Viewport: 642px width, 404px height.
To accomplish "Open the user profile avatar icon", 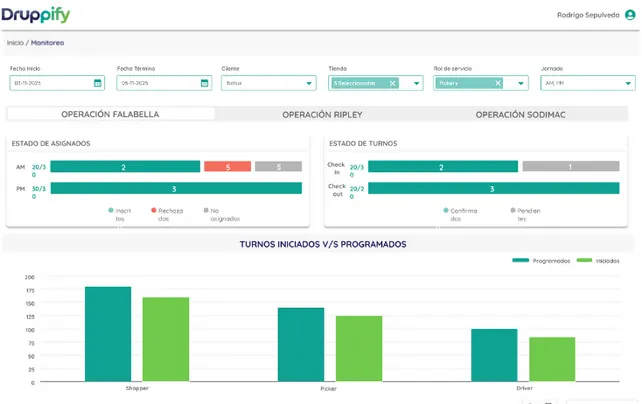I will pos(630,15).
